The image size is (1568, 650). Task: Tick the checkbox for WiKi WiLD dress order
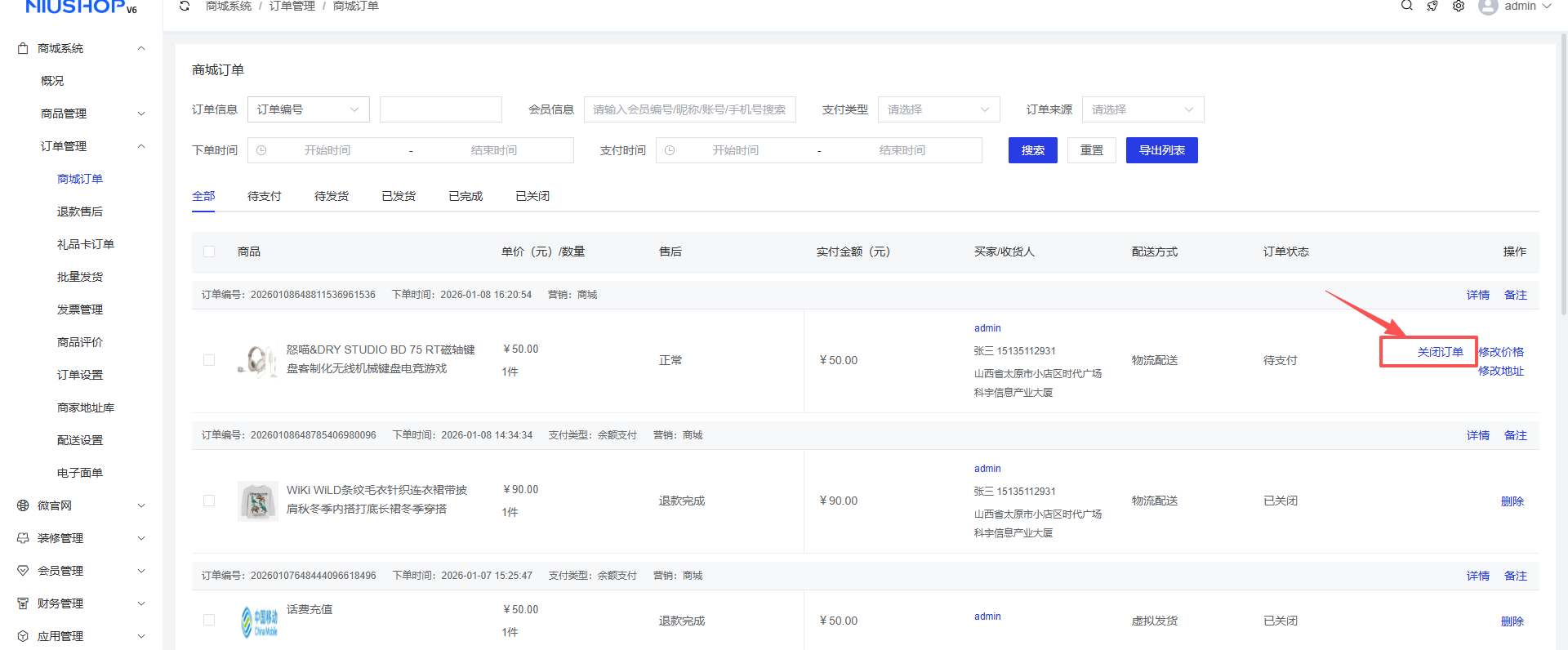209,501
